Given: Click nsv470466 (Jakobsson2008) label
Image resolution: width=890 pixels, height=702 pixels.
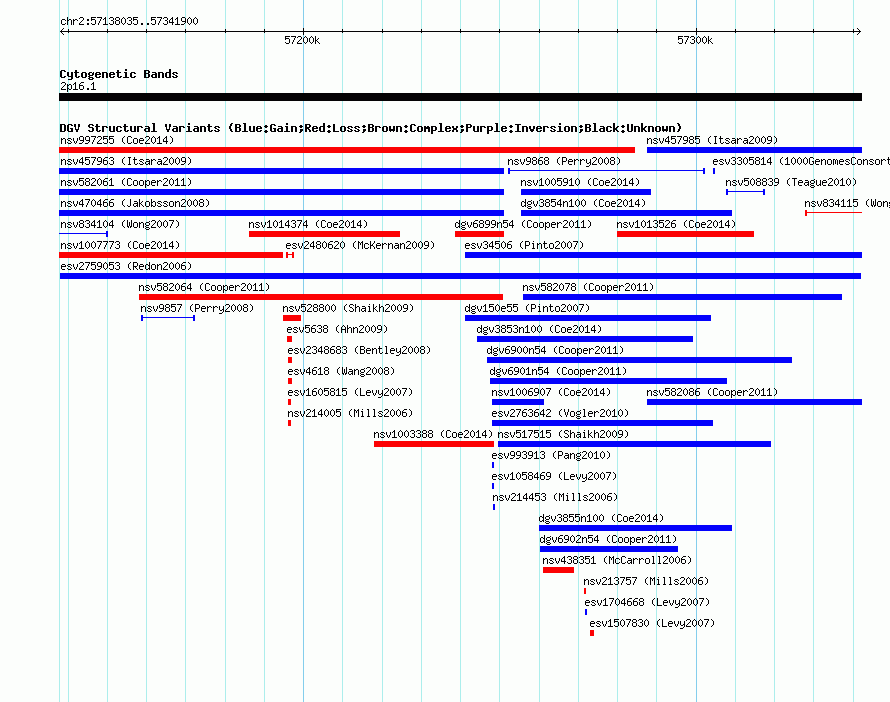Looking at the screenshot, I should point(135,203).
